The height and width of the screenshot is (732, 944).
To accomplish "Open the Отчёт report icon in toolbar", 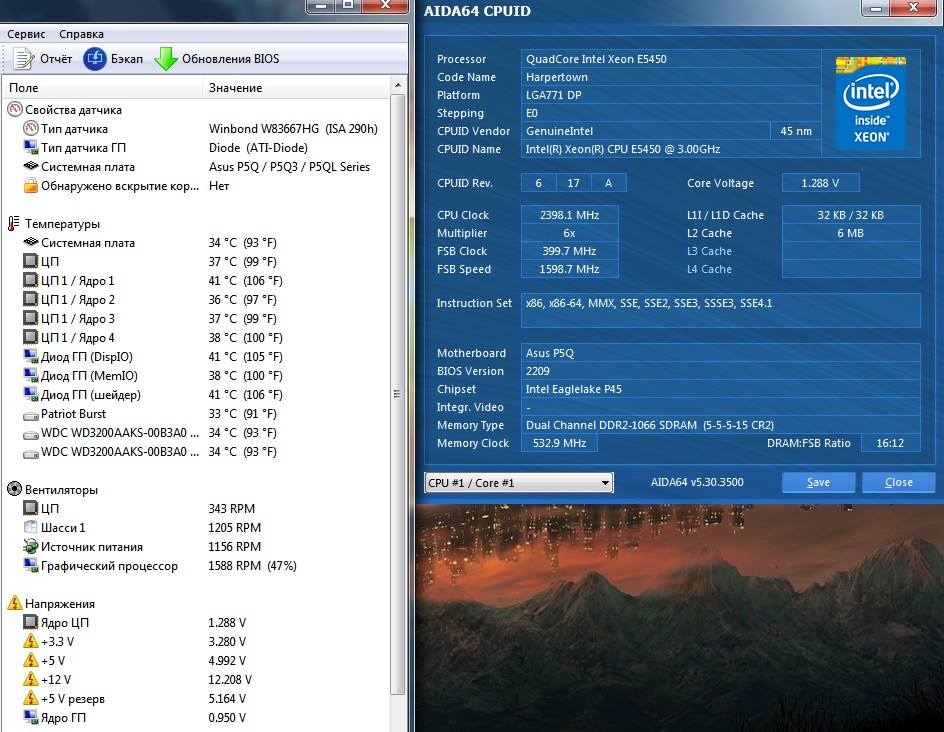I will 24,59.
